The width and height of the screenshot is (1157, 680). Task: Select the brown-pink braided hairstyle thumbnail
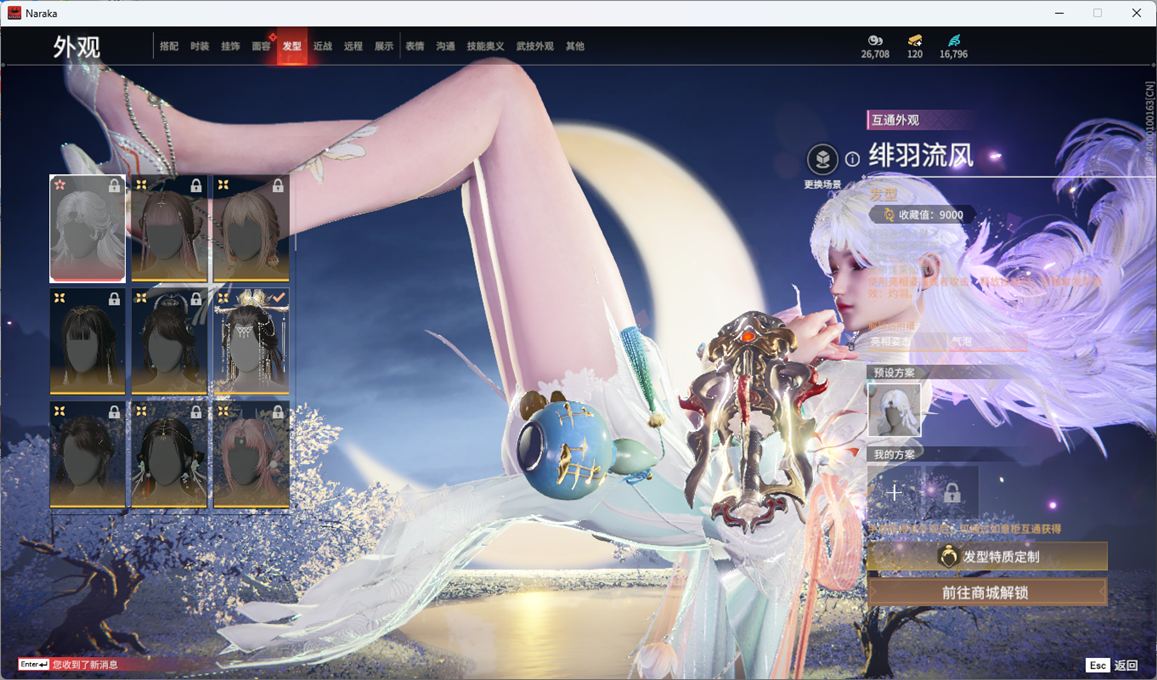(x=169, y=229)
